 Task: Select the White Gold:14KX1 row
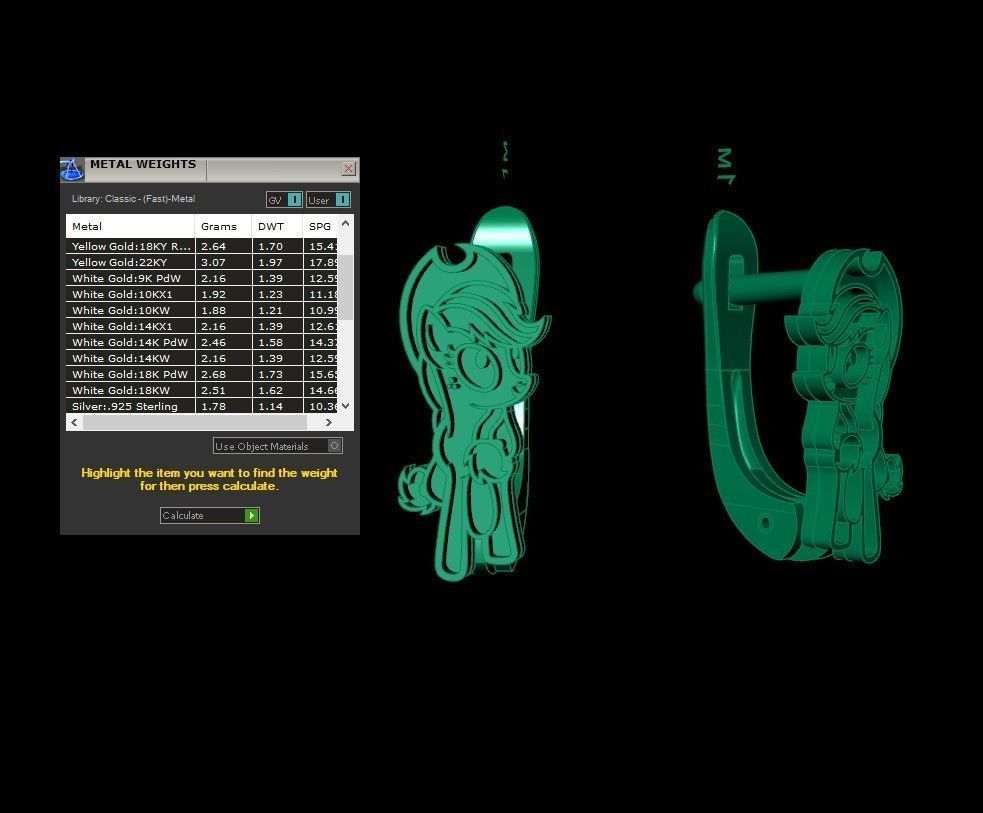click(202, 326)
